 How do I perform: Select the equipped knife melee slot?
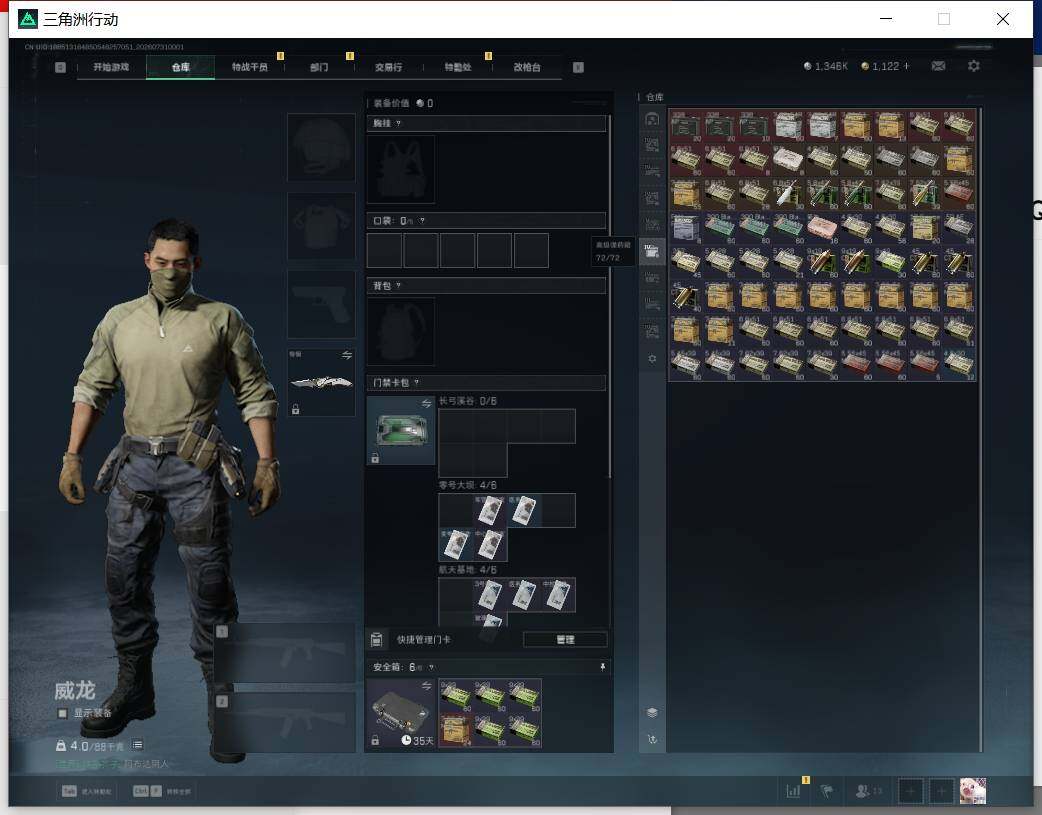tap(321, 382)
